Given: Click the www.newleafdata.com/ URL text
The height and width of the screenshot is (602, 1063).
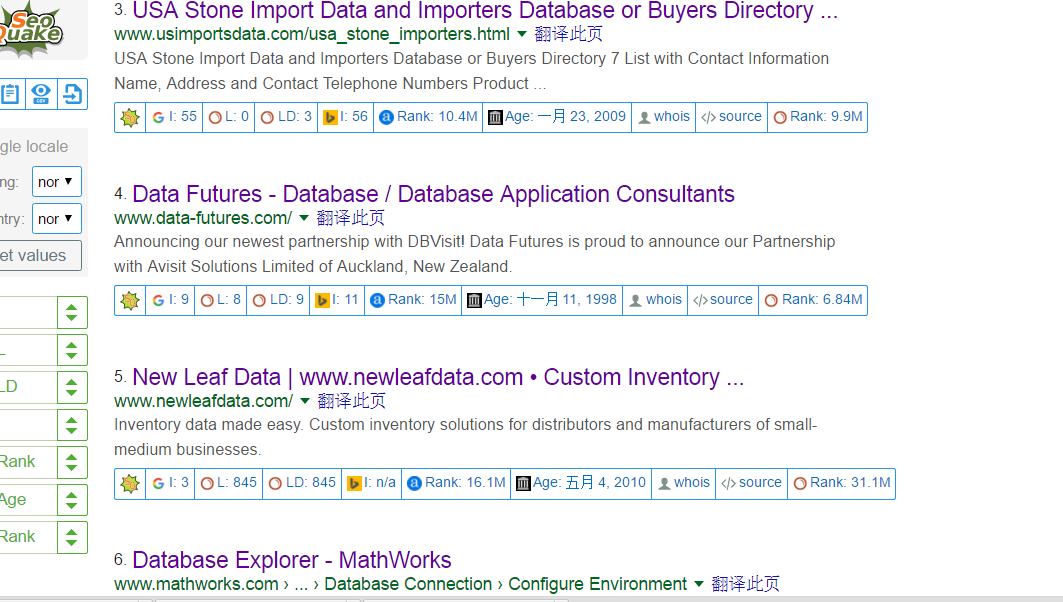Looking at the screenshot, I should click(x=203, y=401).
